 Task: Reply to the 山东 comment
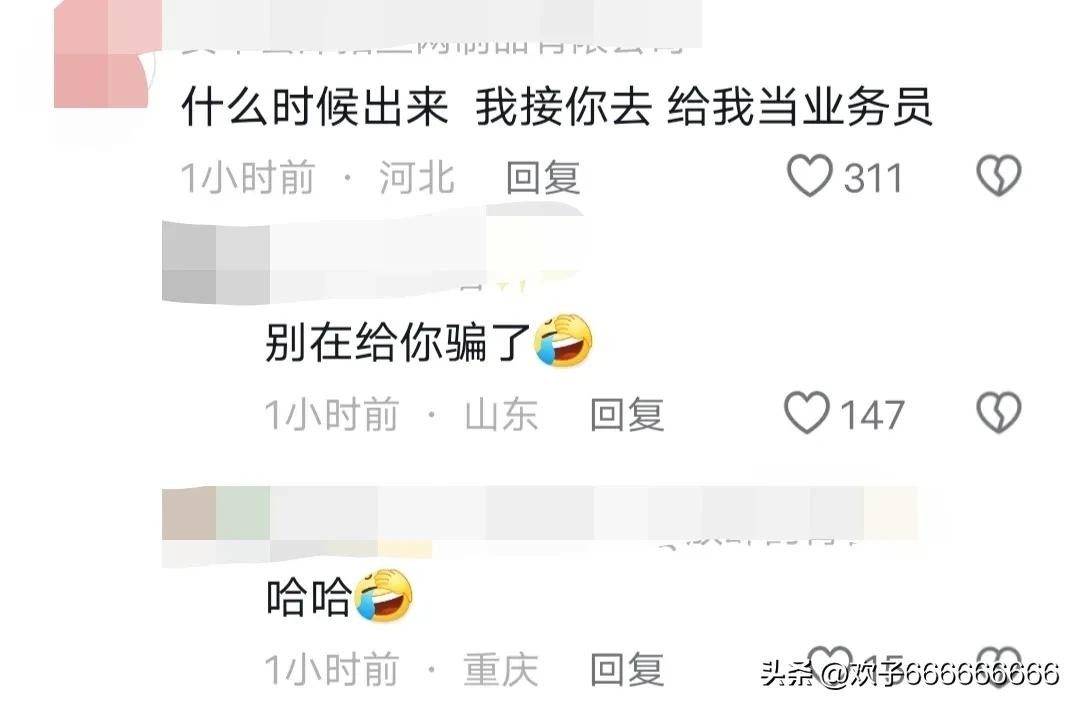click(627, 415)
